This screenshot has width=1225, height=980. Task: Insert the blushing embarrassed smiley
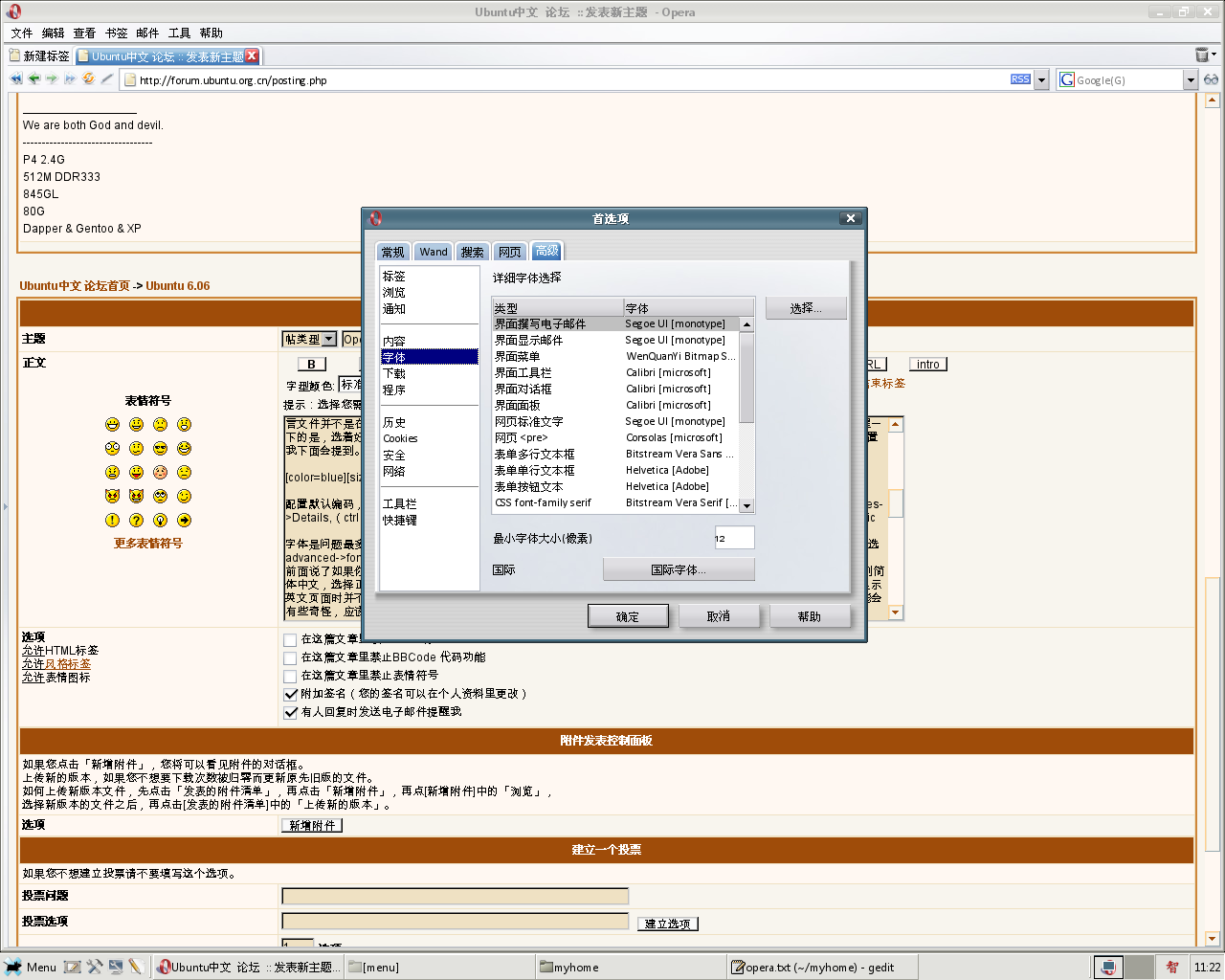(161, 473)
